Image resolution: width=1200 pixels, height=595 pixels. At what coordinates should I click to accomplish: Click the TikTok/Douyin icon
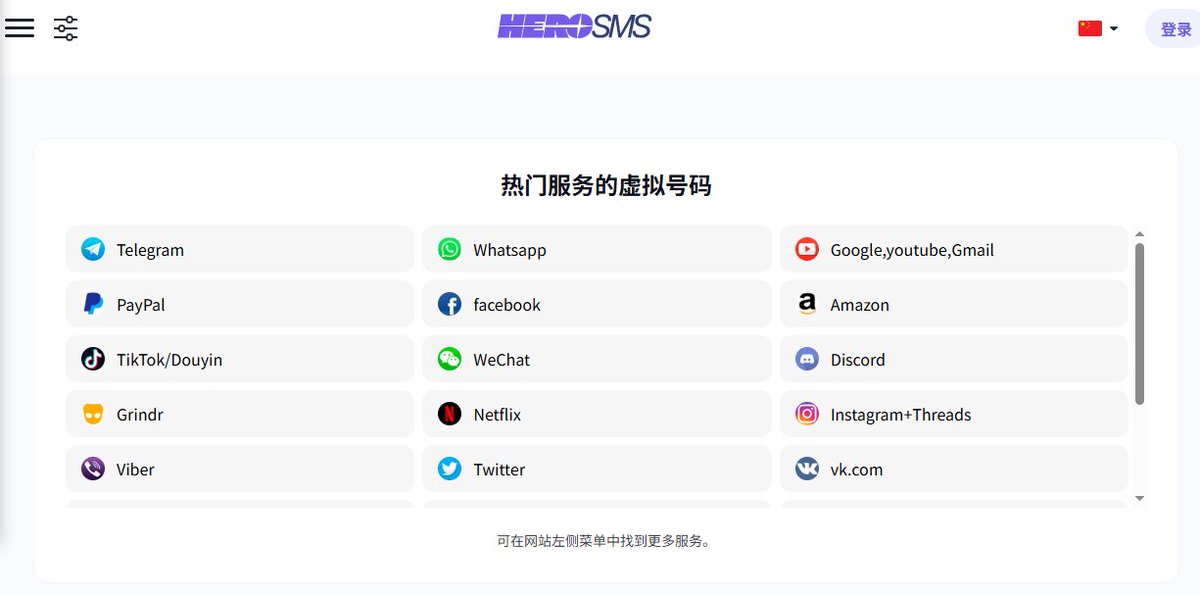click(93, 359)
